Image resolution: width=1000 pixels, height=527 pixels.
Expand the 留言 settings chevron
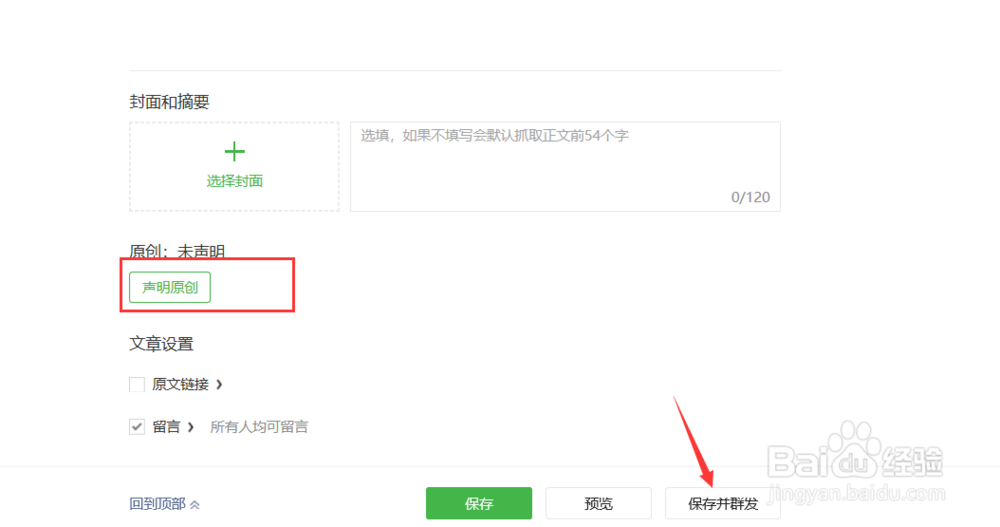point(190,427)
